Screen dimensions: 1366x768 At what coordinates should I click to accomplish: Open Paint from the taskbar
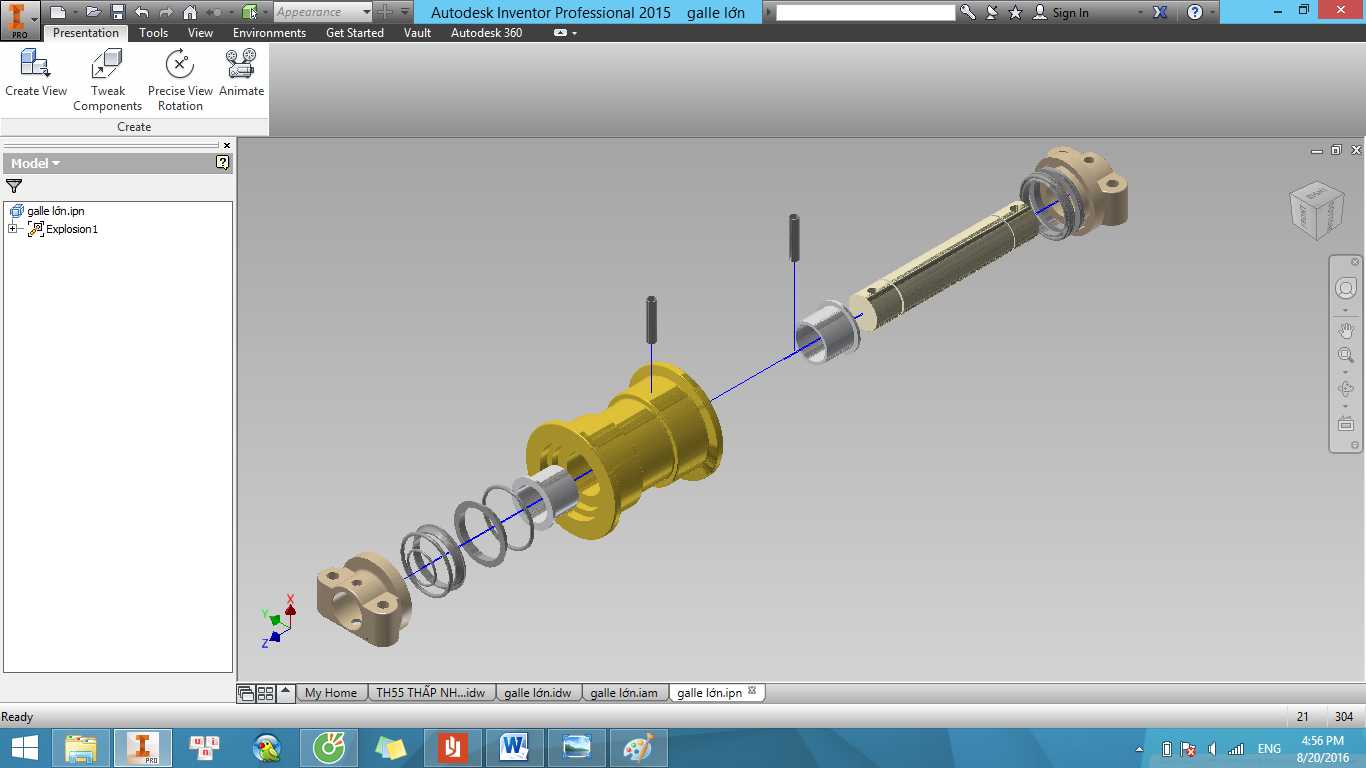click(637, 748)
